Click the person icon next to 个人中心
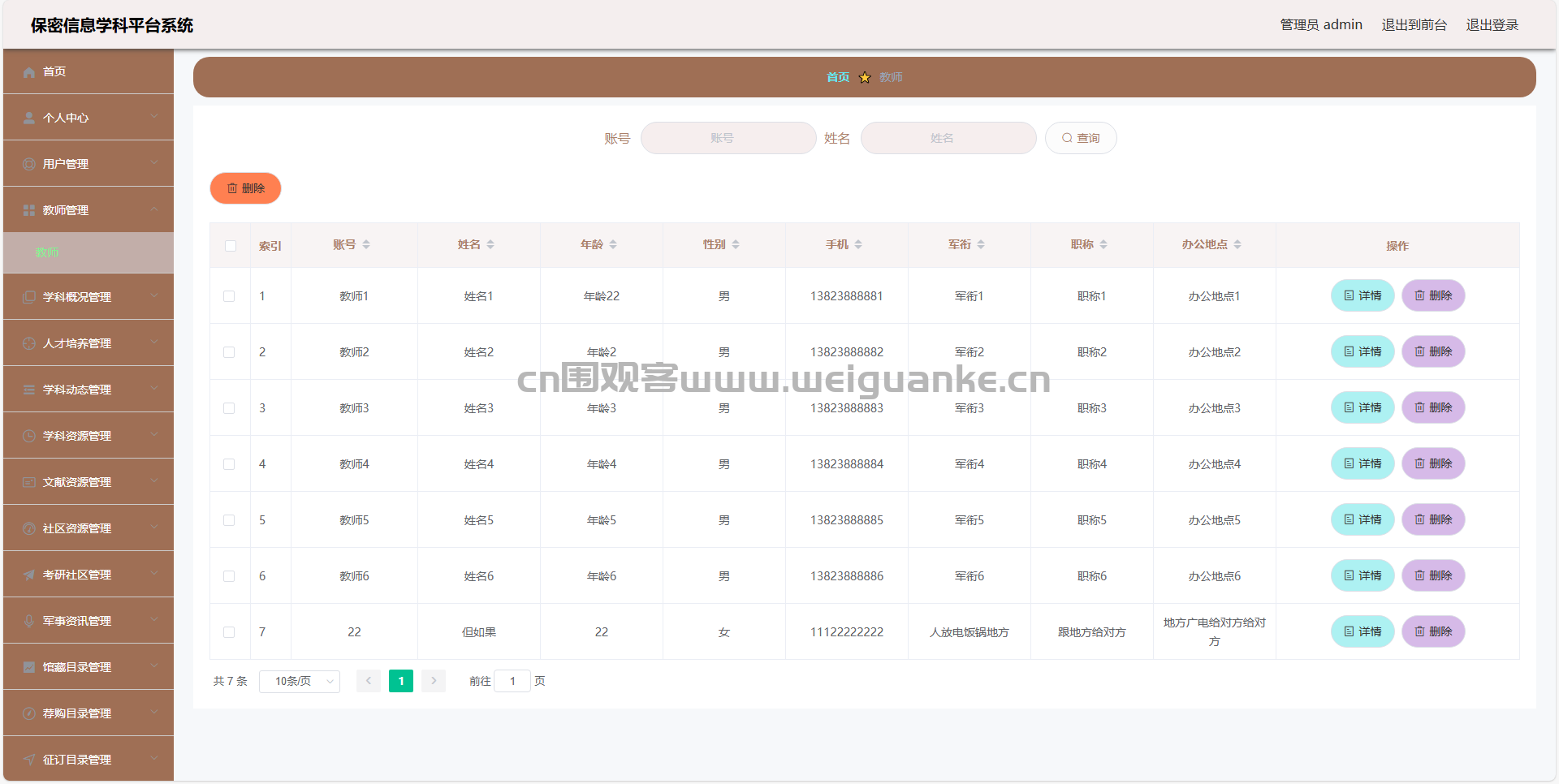The height and width of the screenshot is (784, 1559). tap(29, 118)
